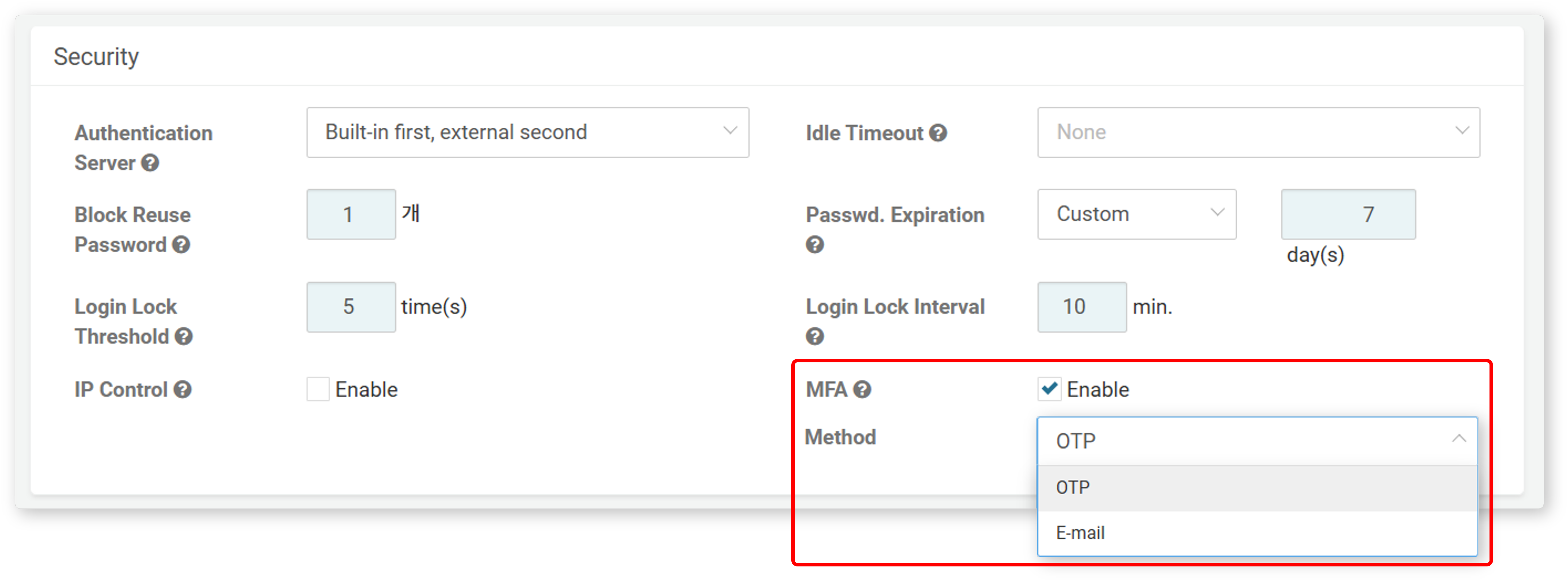Open the Authentication Server dropdown
Image resolution: width=1568 pixels, height=581 pixels.
(x=528, y=133)
